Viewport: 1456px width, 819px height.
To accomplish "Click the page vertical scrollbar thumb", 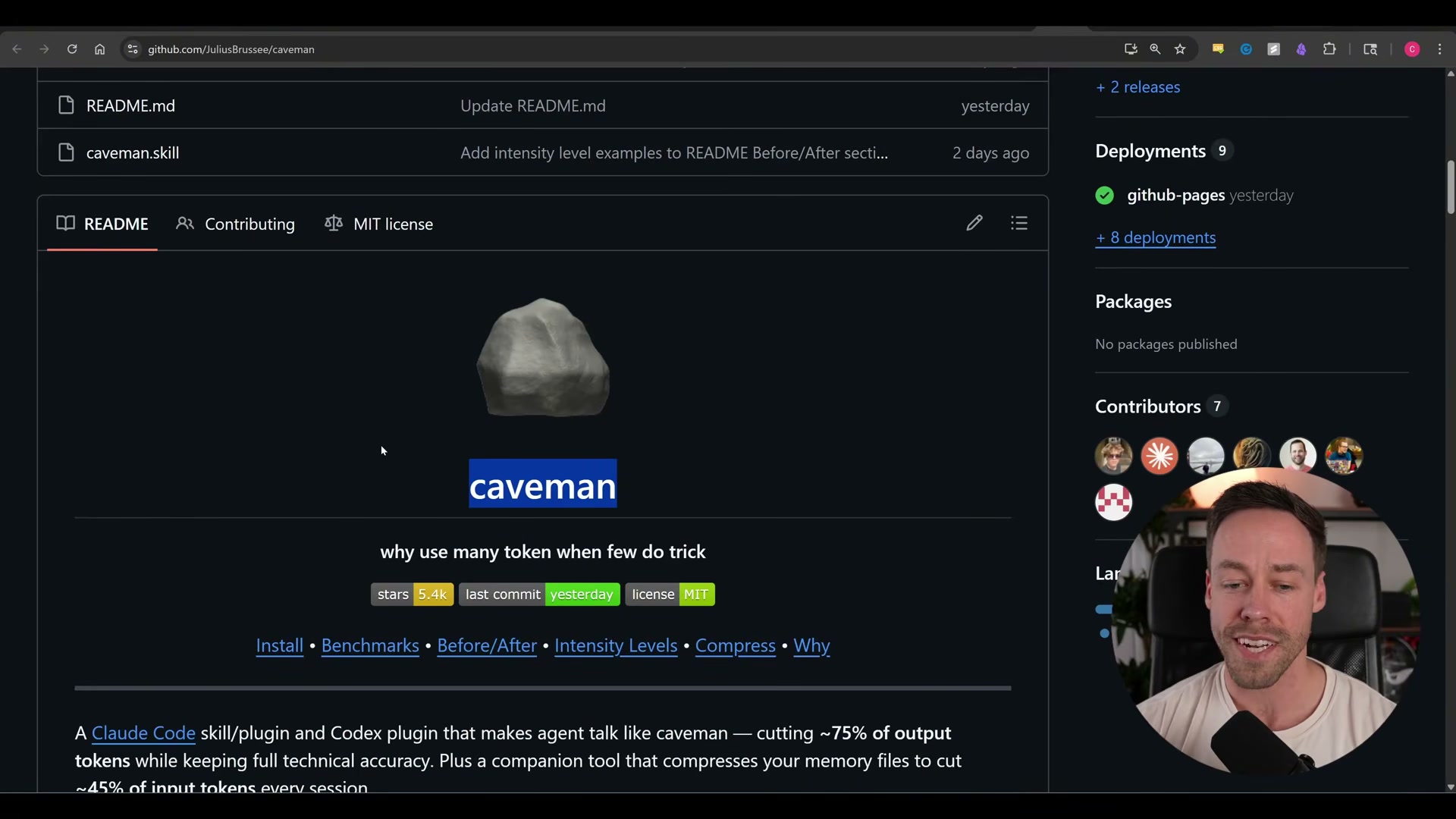I will 1450,187.
